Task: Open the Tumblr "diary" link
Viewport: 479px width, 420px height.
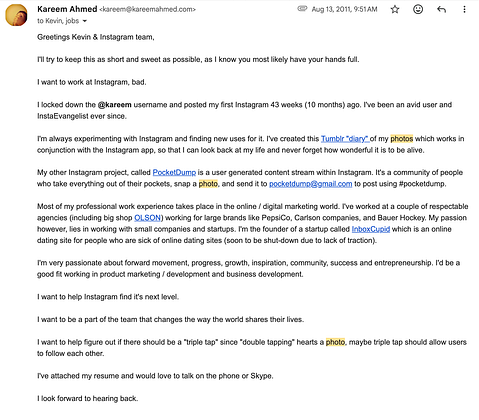Action: (x=345, y=138)
